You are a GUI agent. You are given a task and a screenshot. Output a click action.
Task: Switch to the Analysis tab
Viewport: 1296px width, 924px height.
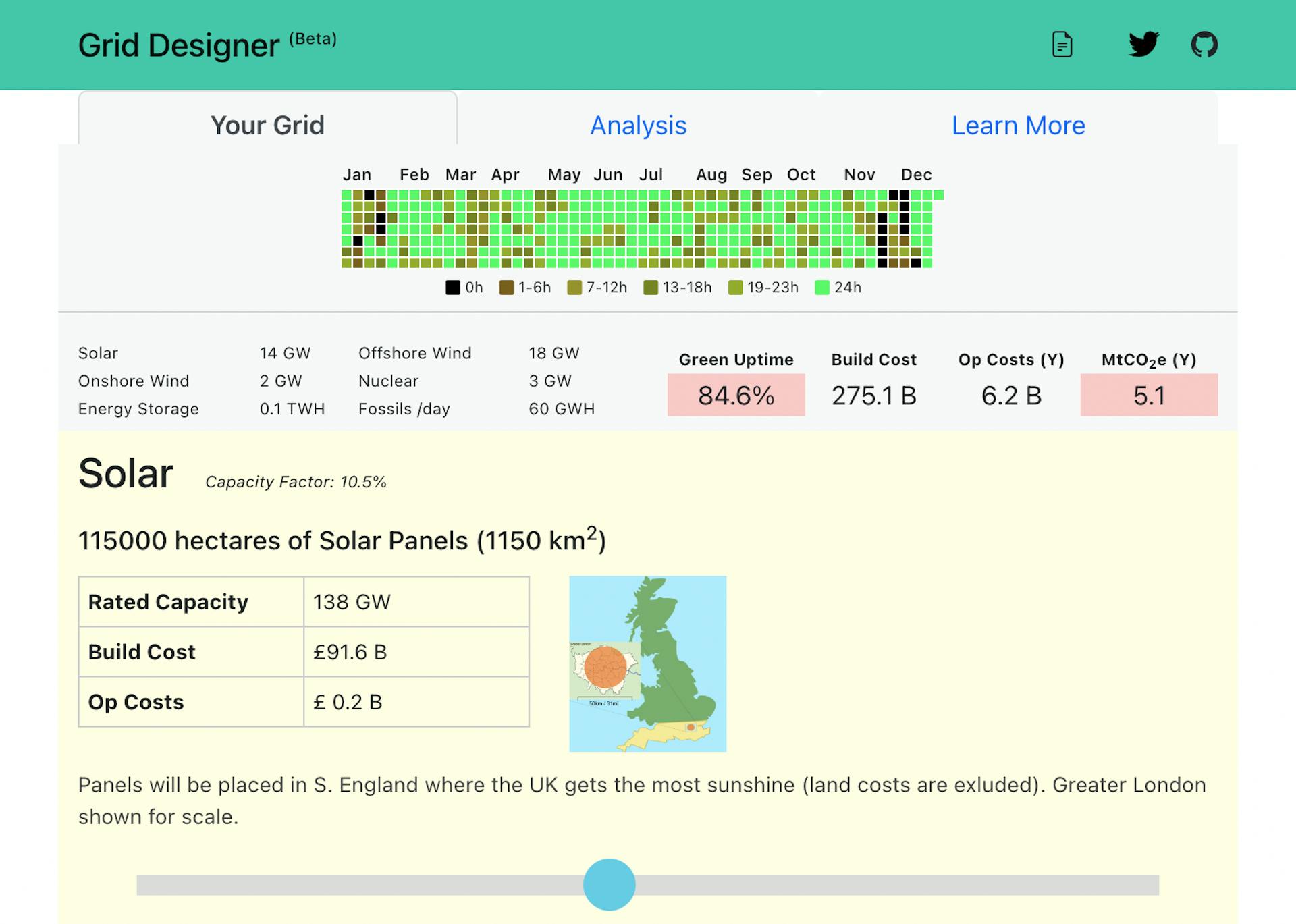639,126
